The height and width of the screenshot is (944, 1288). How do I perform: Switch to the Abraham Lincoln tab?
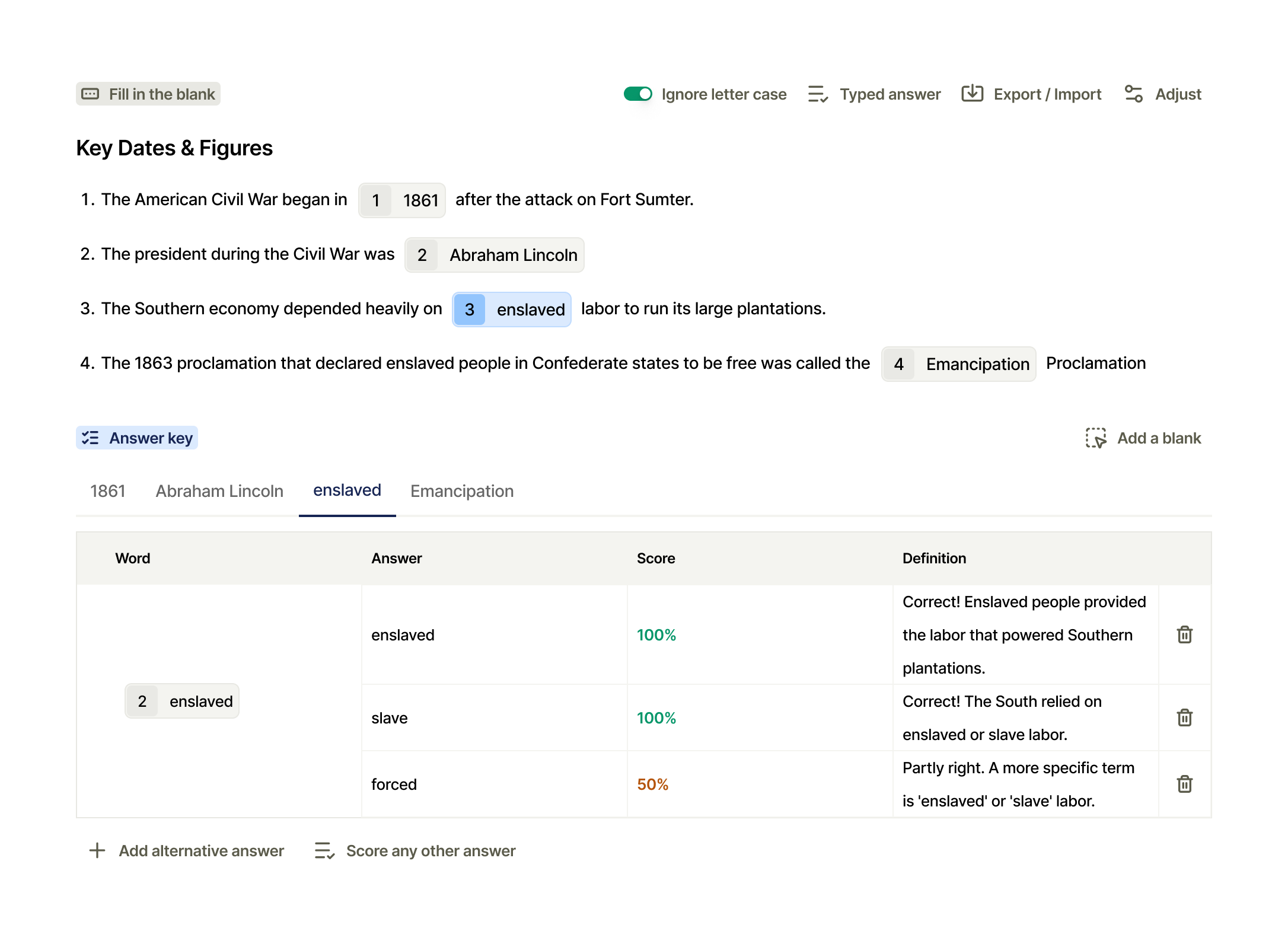[x=219, y=491]
